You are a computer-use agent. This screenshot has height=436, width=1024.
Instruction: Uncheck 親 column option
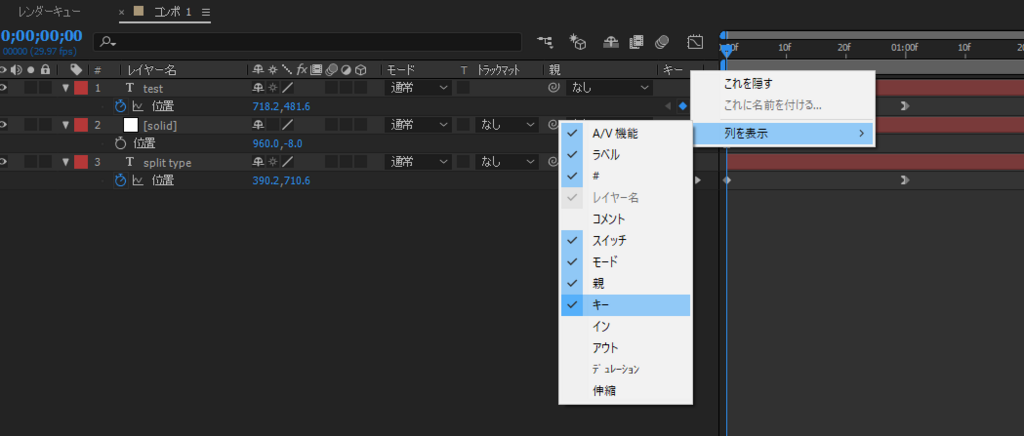[x=625, y=283]
